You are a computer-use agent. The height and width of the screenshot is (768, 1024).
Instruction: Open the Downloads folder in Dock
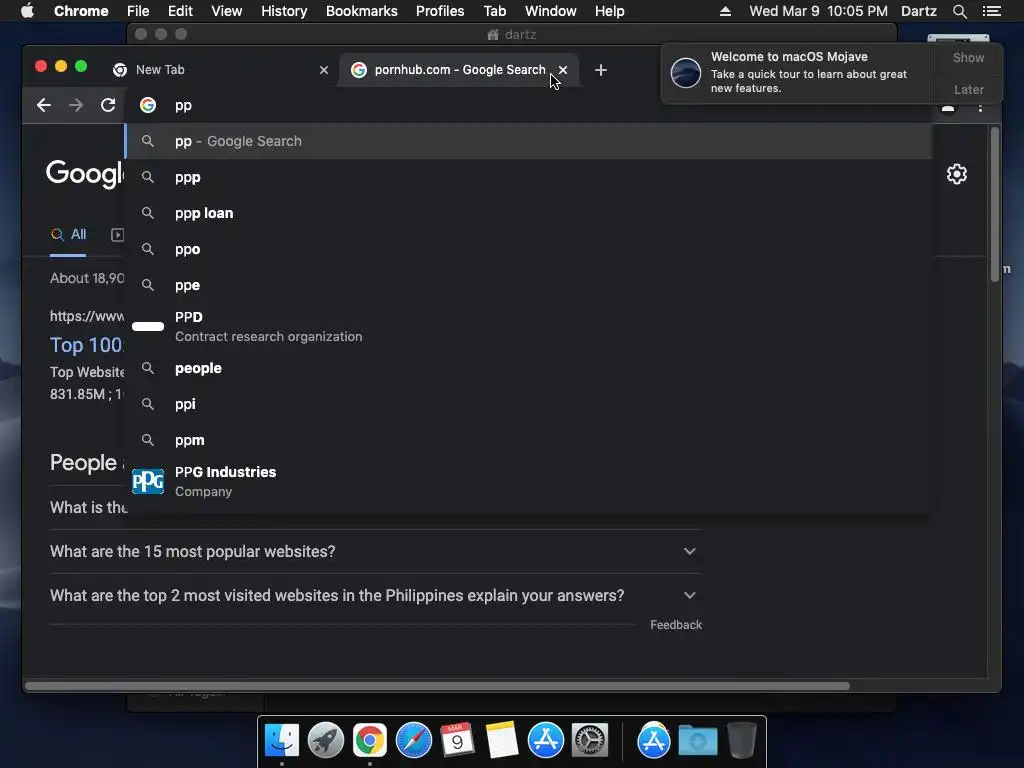(697, 741)
